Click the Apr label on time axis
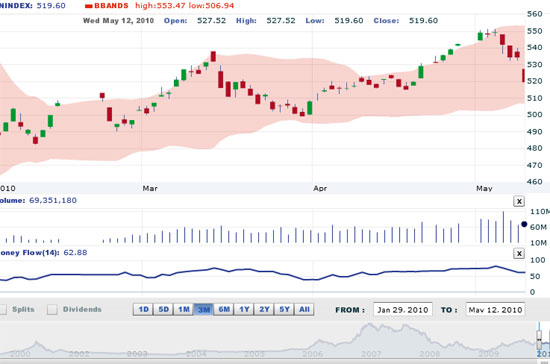This screenshot has width=550, height=364. click(320, 188)
